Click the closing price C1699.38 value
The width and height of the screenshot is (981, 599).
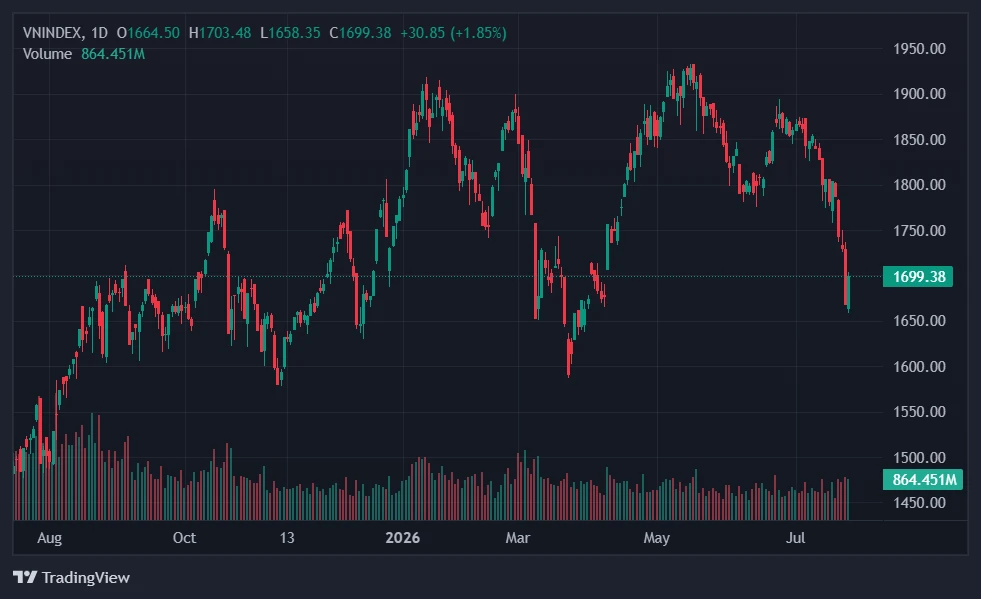tap(360, 33)
